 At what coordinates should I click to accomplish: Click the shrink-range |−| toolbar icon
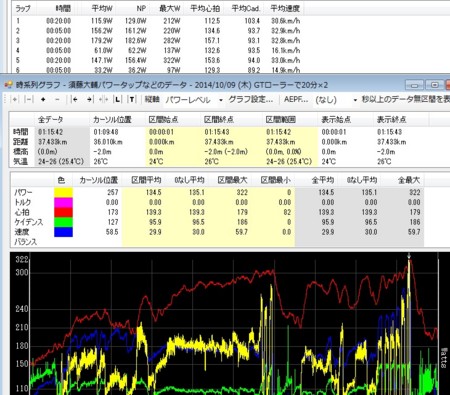click(29, 99)
